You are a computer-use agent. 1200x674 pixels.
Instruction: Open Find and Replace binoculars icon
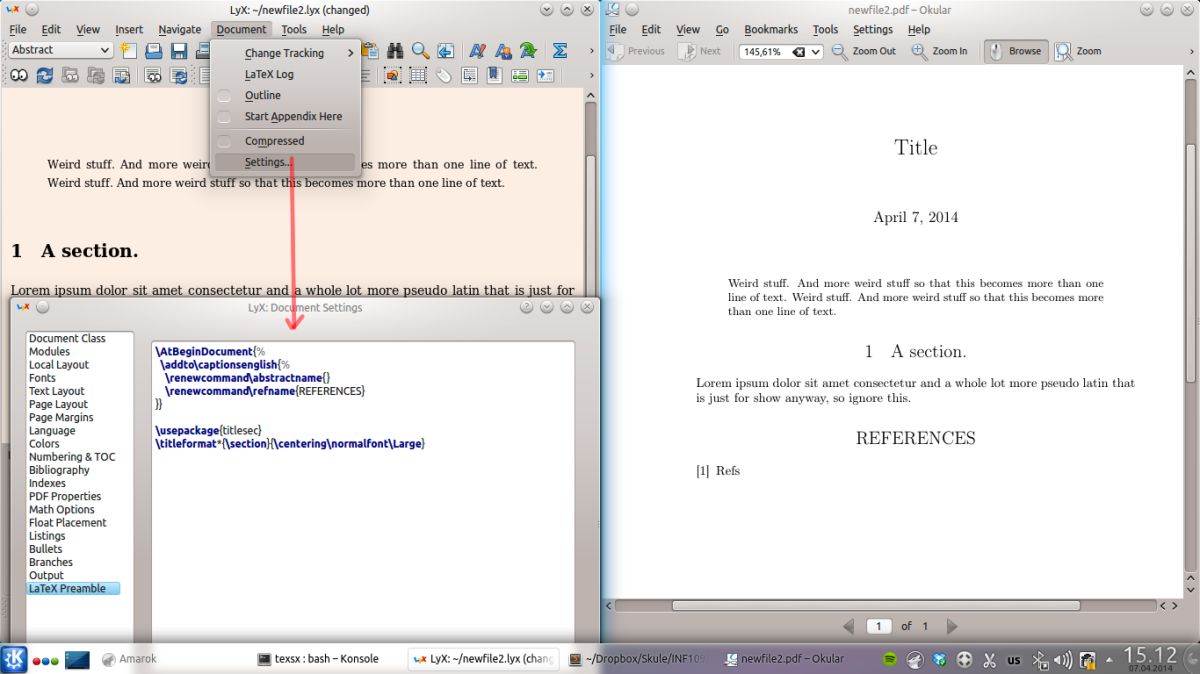[395, 50]
